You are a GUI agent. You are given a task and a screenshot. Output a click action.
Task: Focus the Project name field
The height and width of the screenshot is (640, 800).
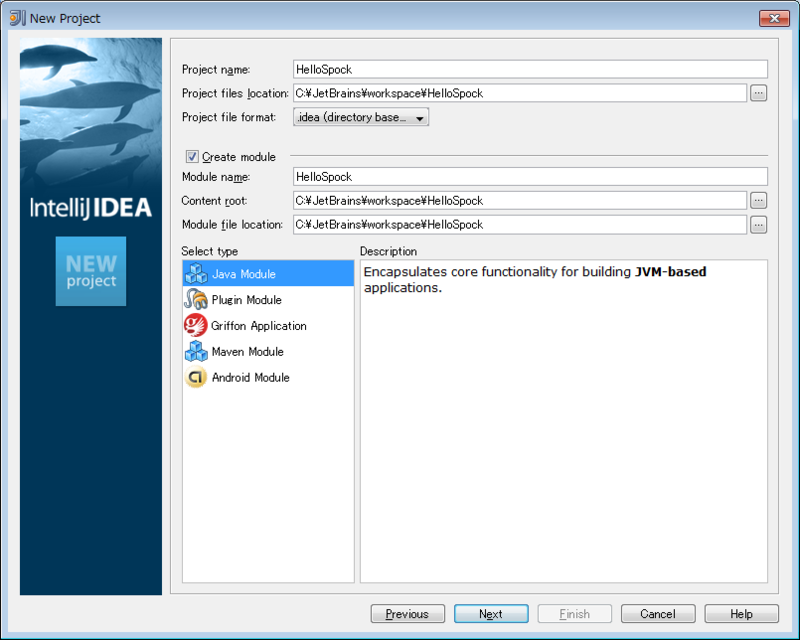coord(530,69)
